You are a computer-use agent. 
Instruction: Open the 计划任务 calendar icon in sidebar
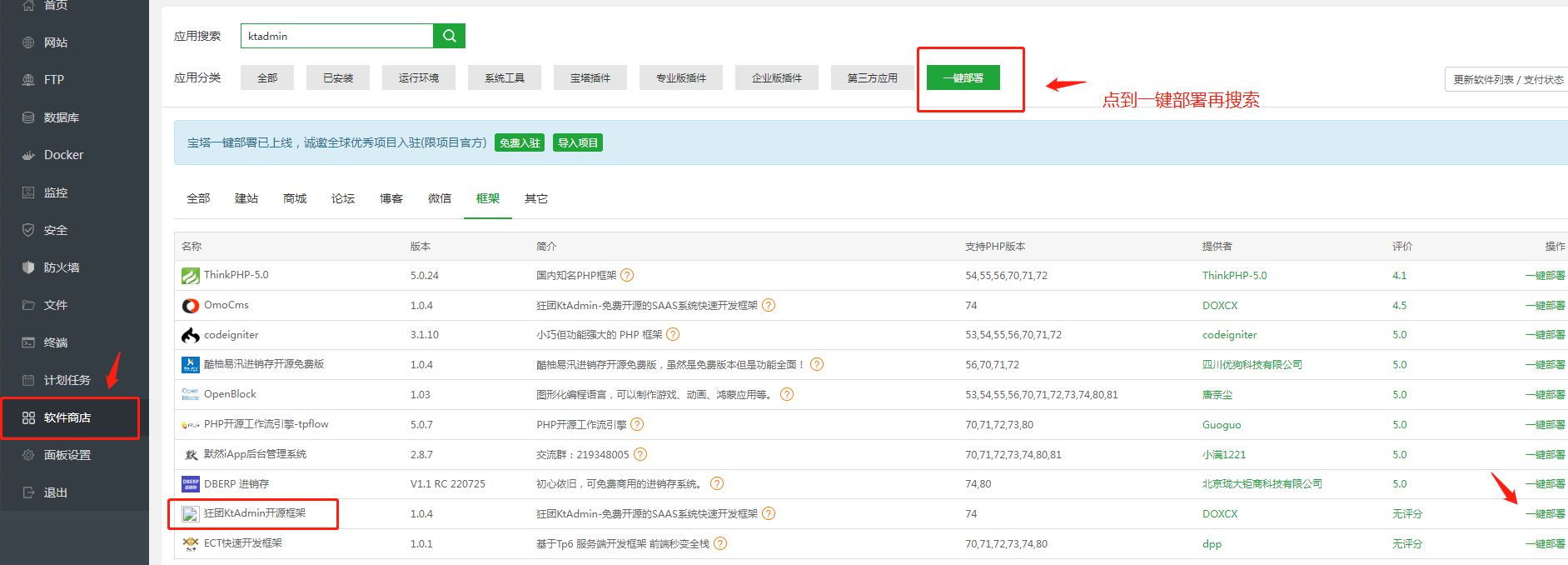(28, 380)
